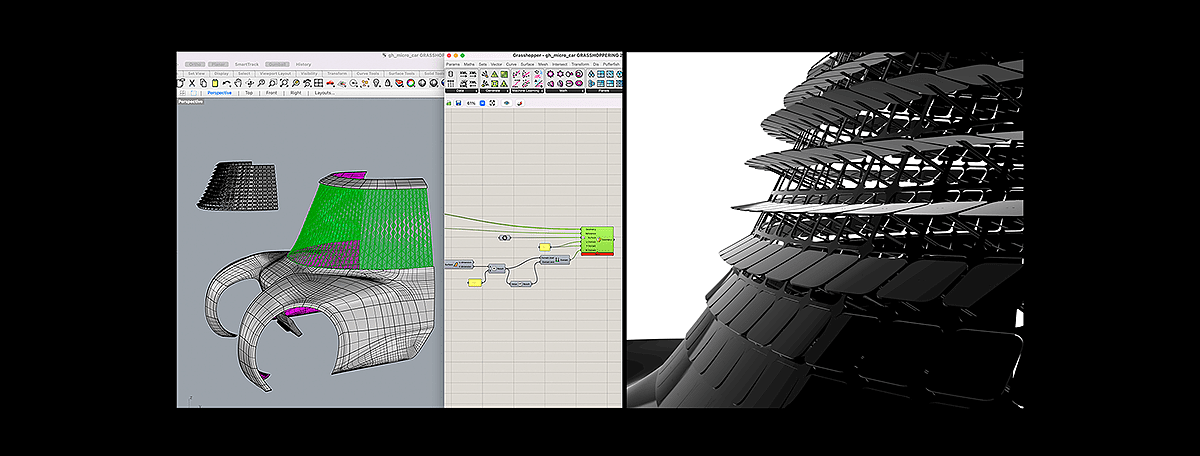Open the Surface tab in Grasshopper
This screenshot has width=1200, height=456.
point(528,63)
